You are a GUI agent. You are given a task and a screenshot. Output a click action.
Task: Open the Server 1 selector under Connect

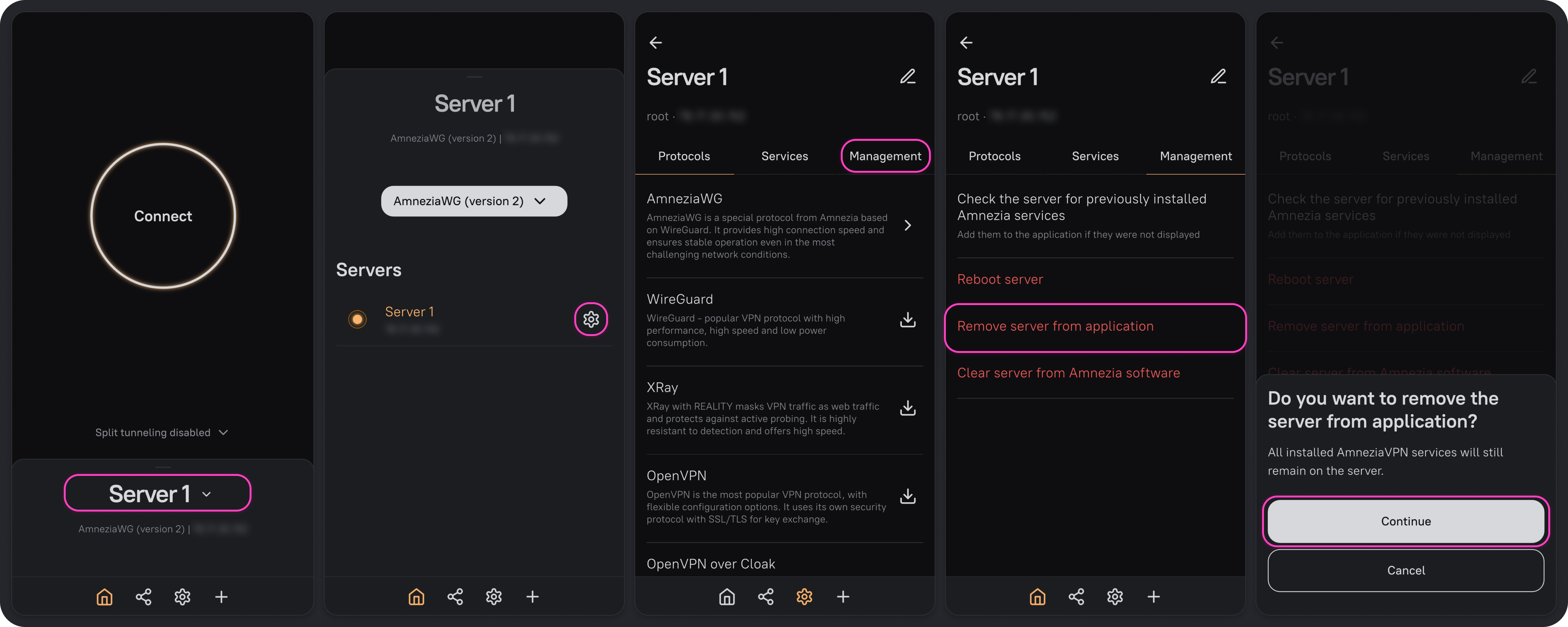(x=158, y=493)
